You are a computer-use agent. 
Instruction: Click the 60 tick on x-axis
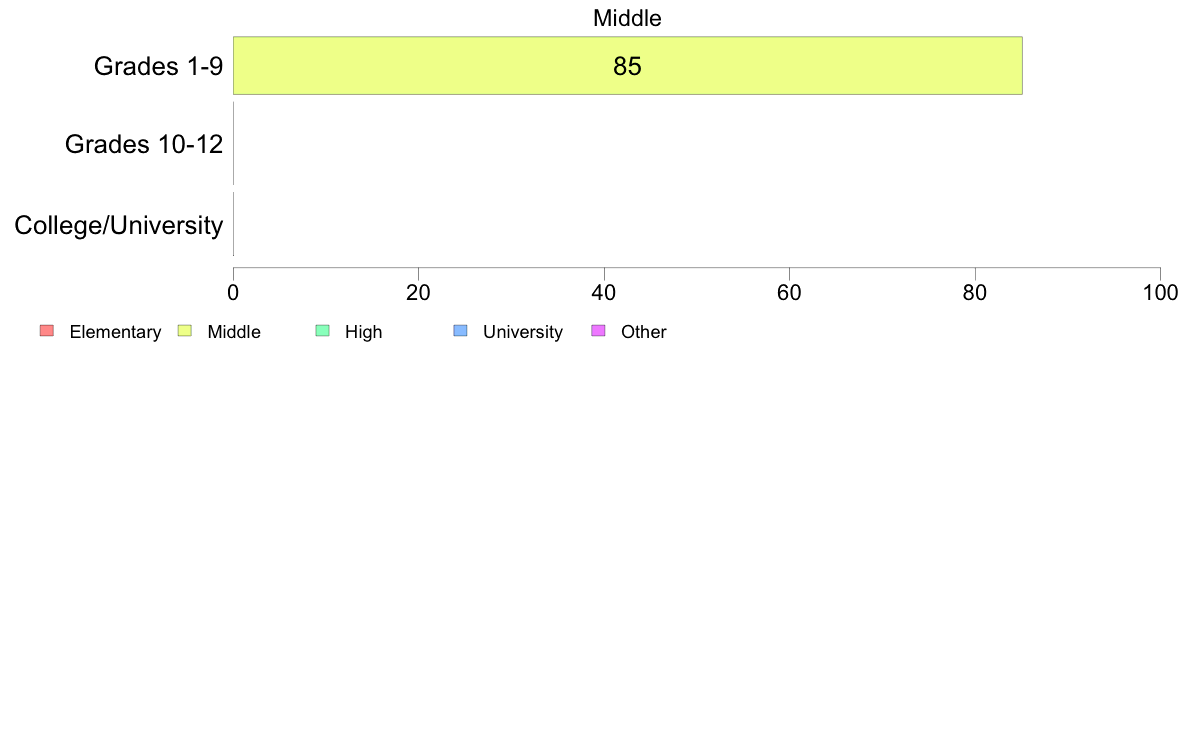tap(789, 293)
